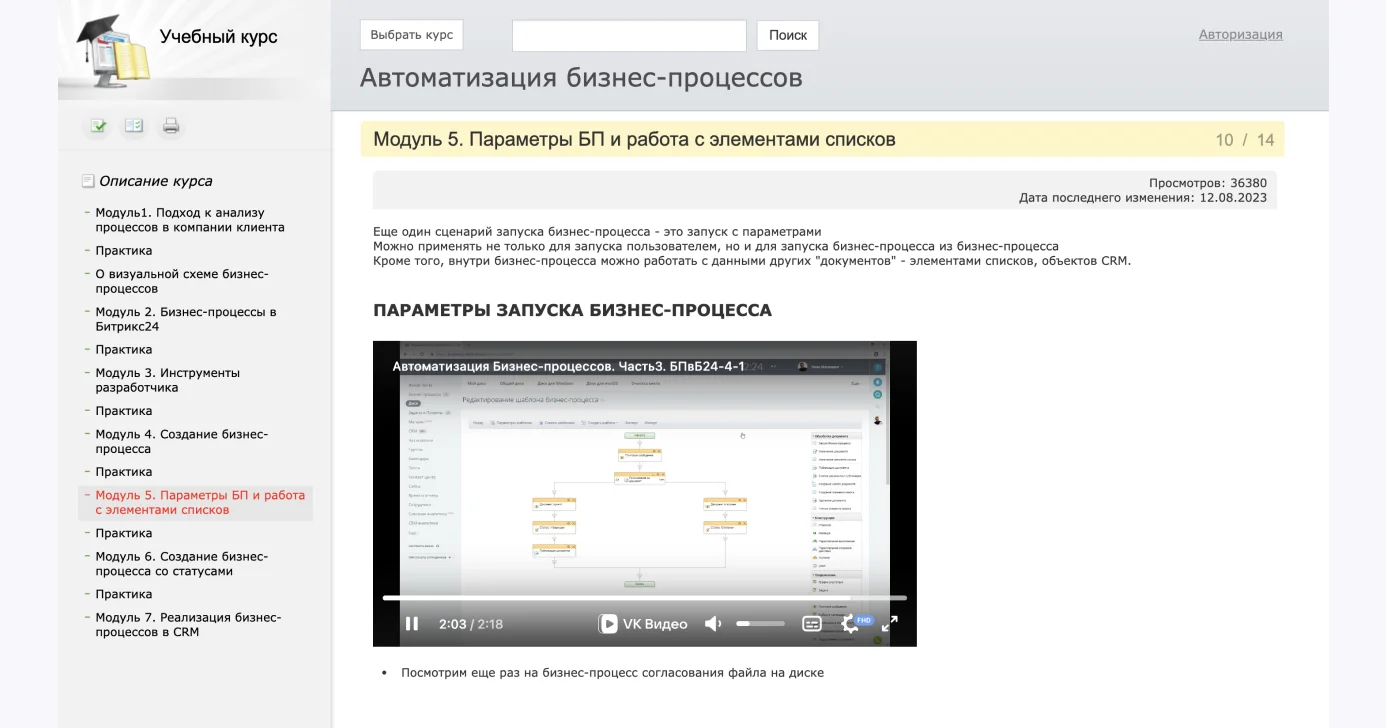Toggle video subtitles icon
The height and width of the screenshot is (728, 1386).
812,624
